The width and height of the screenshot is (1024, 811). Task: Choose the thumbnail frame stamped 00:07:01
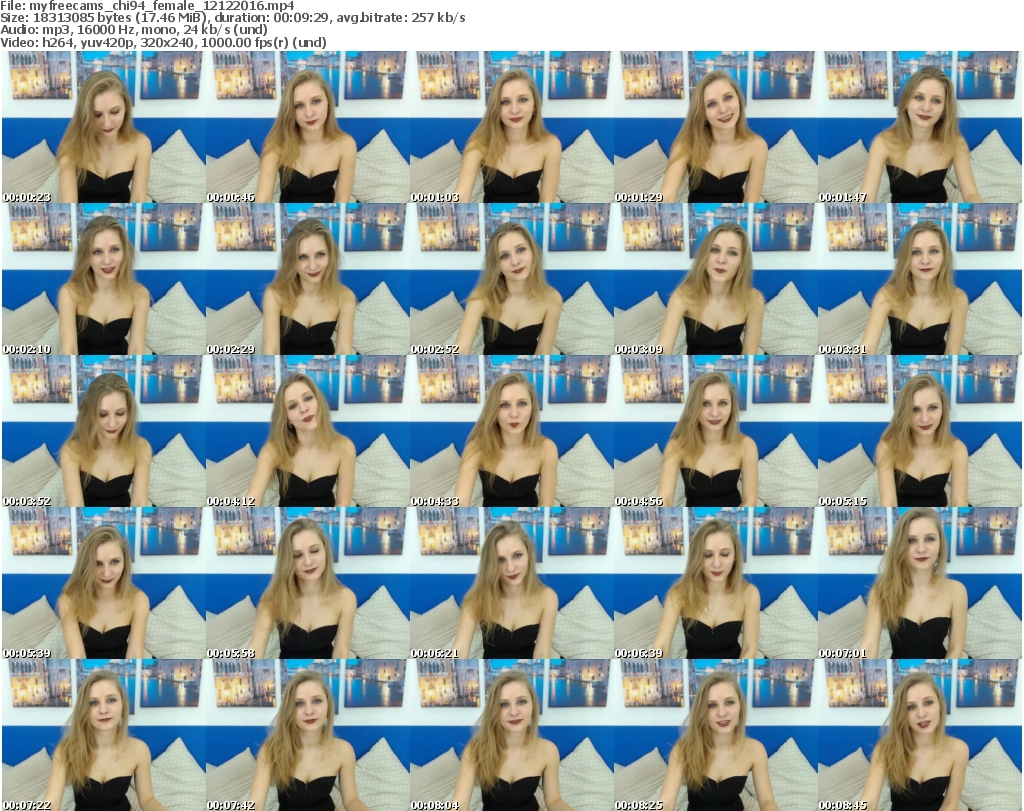(919, 583)
